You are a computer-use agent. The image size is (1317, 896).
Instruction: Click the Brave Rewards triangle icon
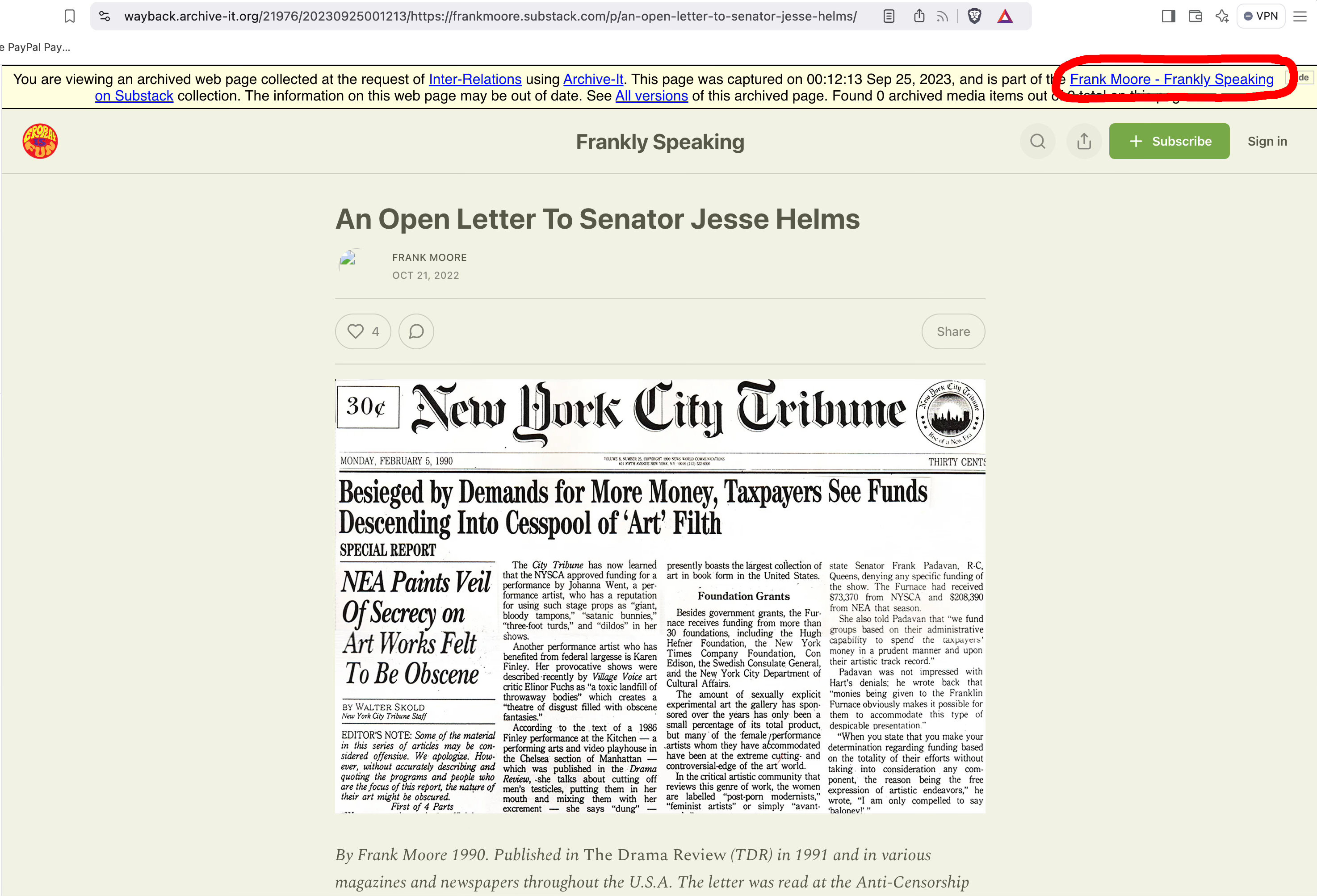point(1005,17)
